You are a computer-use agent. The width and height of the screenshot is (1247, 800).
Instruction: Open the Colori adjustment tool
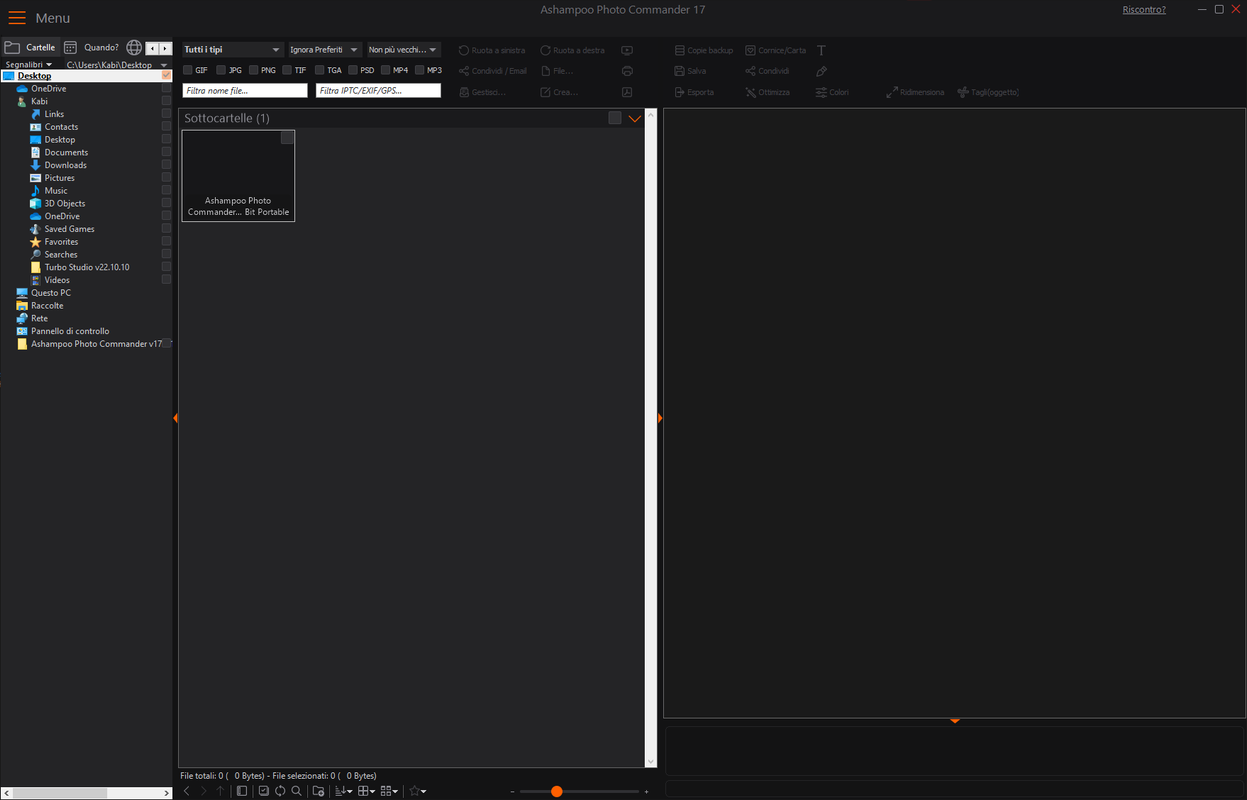coord(832,92)
